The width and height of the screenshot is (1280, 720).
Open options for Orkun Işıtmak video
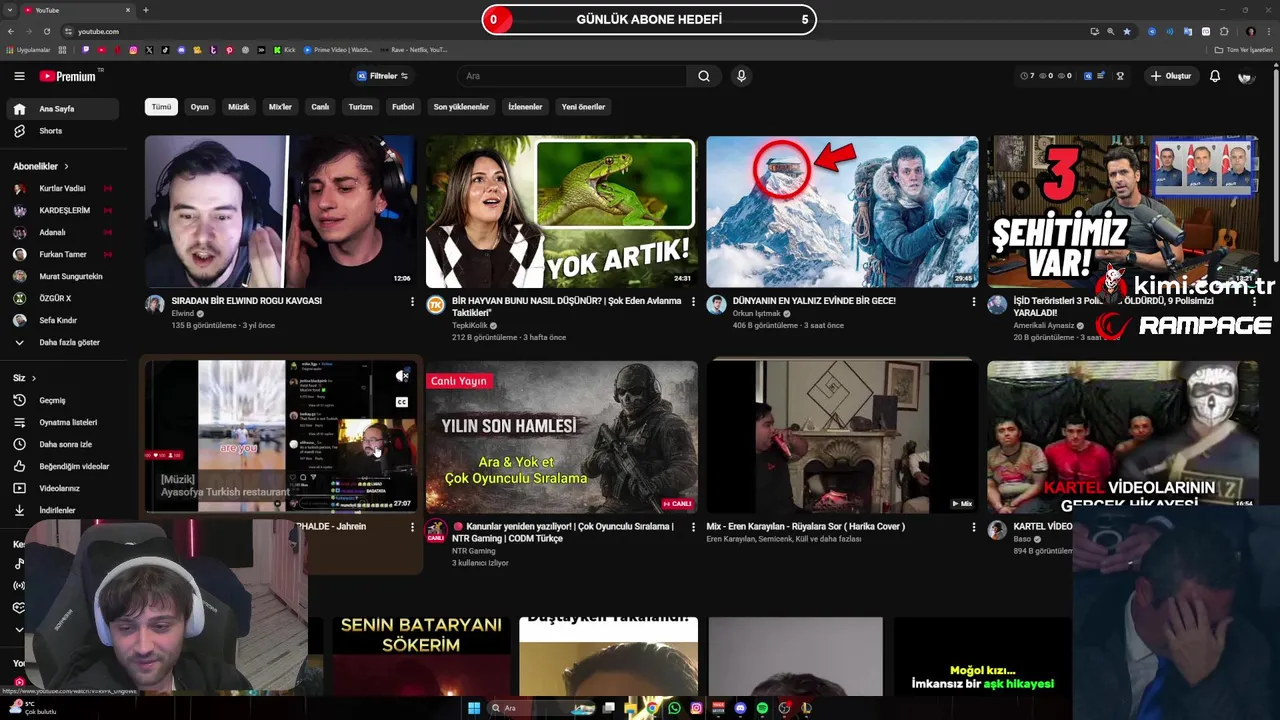(974, 301)
